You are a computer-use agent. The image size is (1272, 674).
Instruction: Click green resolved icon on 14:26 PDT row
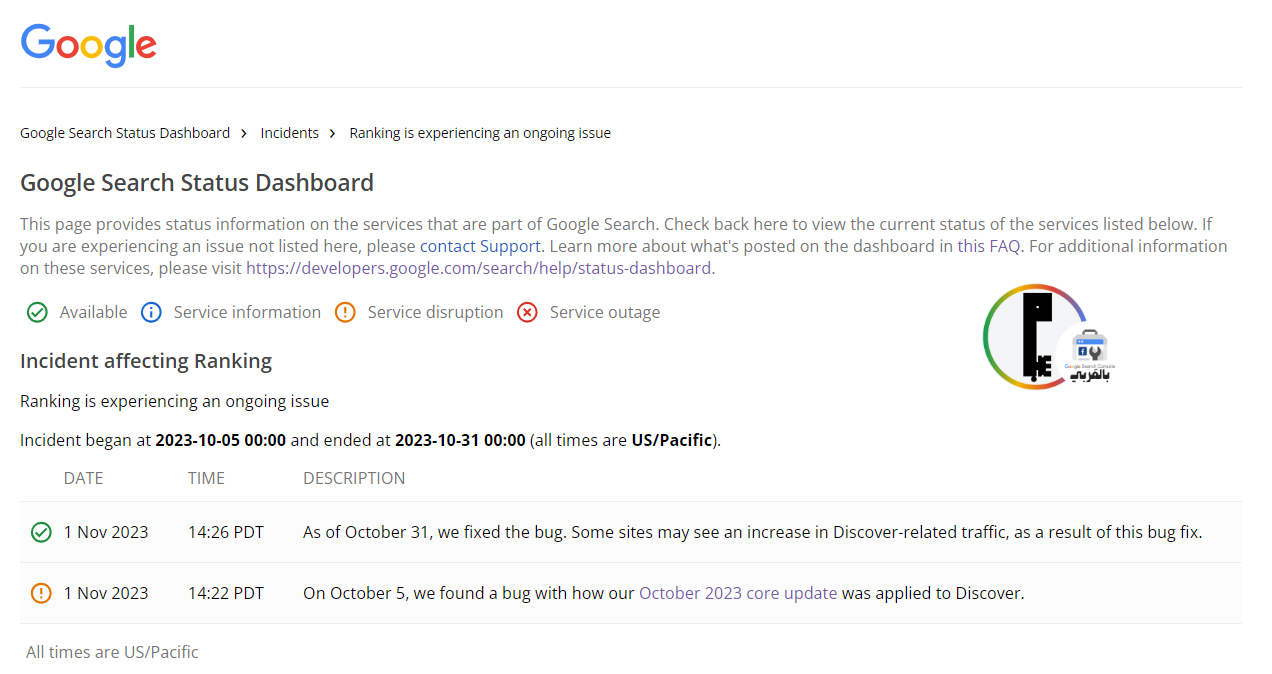pyautogui.click(x=41, y=533)
